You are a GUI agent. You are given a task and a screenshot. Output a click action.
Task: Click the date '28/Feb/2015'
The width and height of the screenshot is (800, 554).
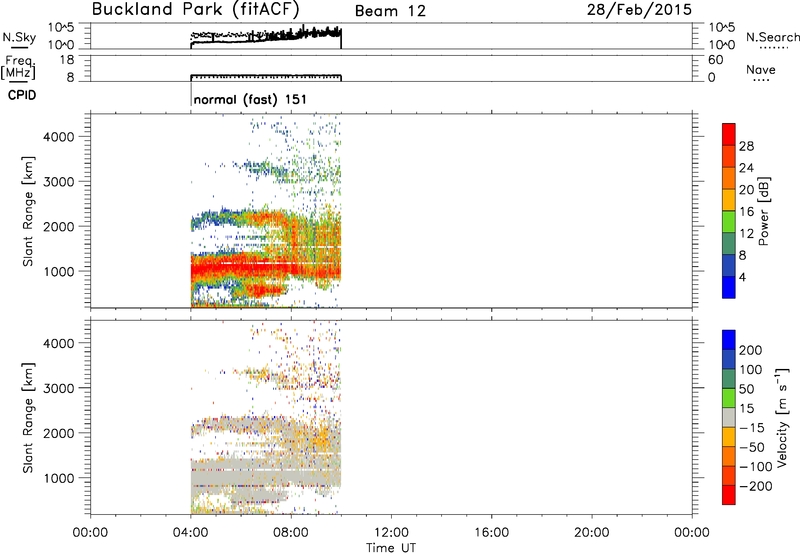(639, 9)
